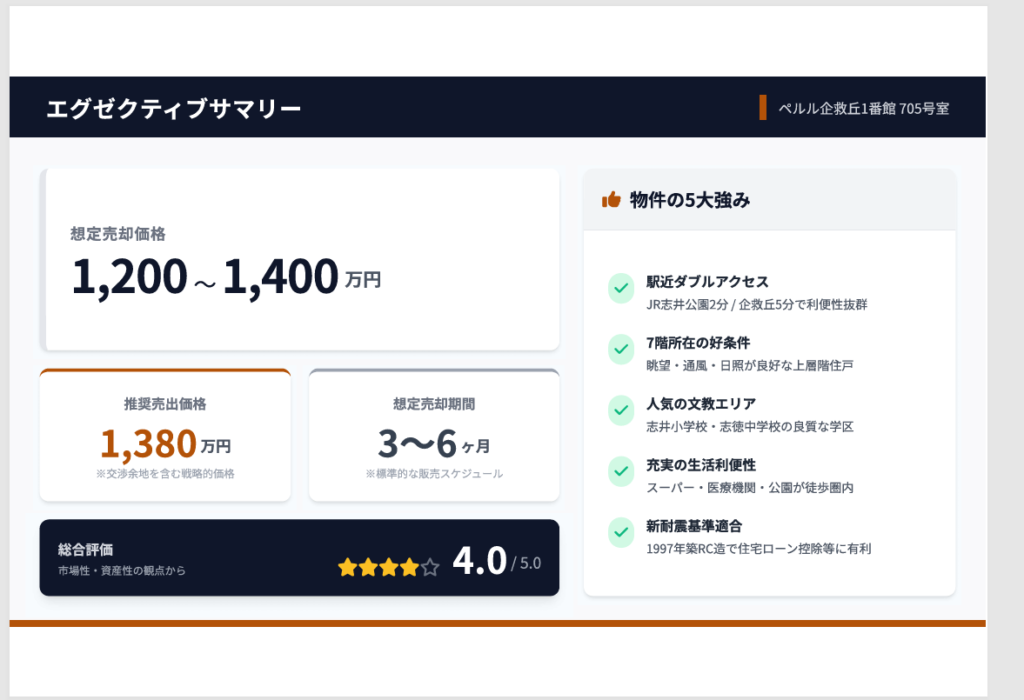Select the text JR志井公園2分 description line
Screen dimensions: 1024x700
pos(756,304)
